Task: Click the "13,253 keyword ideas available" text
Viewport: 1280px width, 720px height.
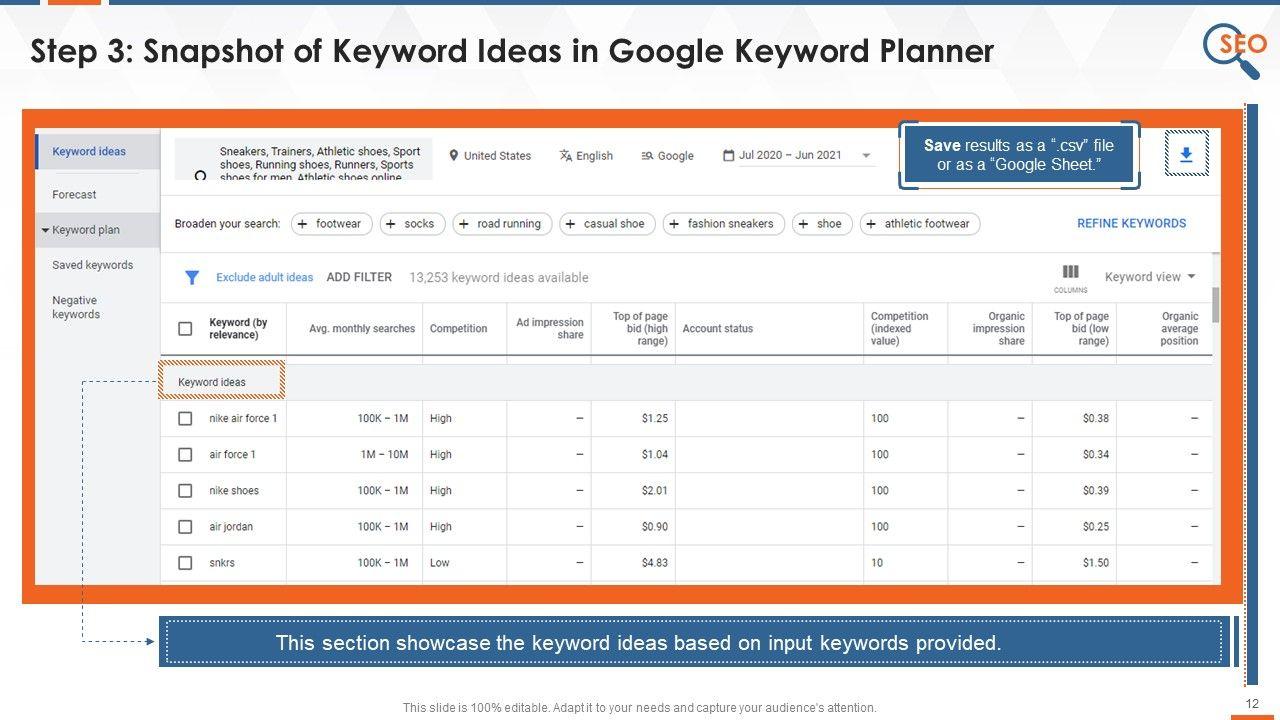Action: pos(499,278)
